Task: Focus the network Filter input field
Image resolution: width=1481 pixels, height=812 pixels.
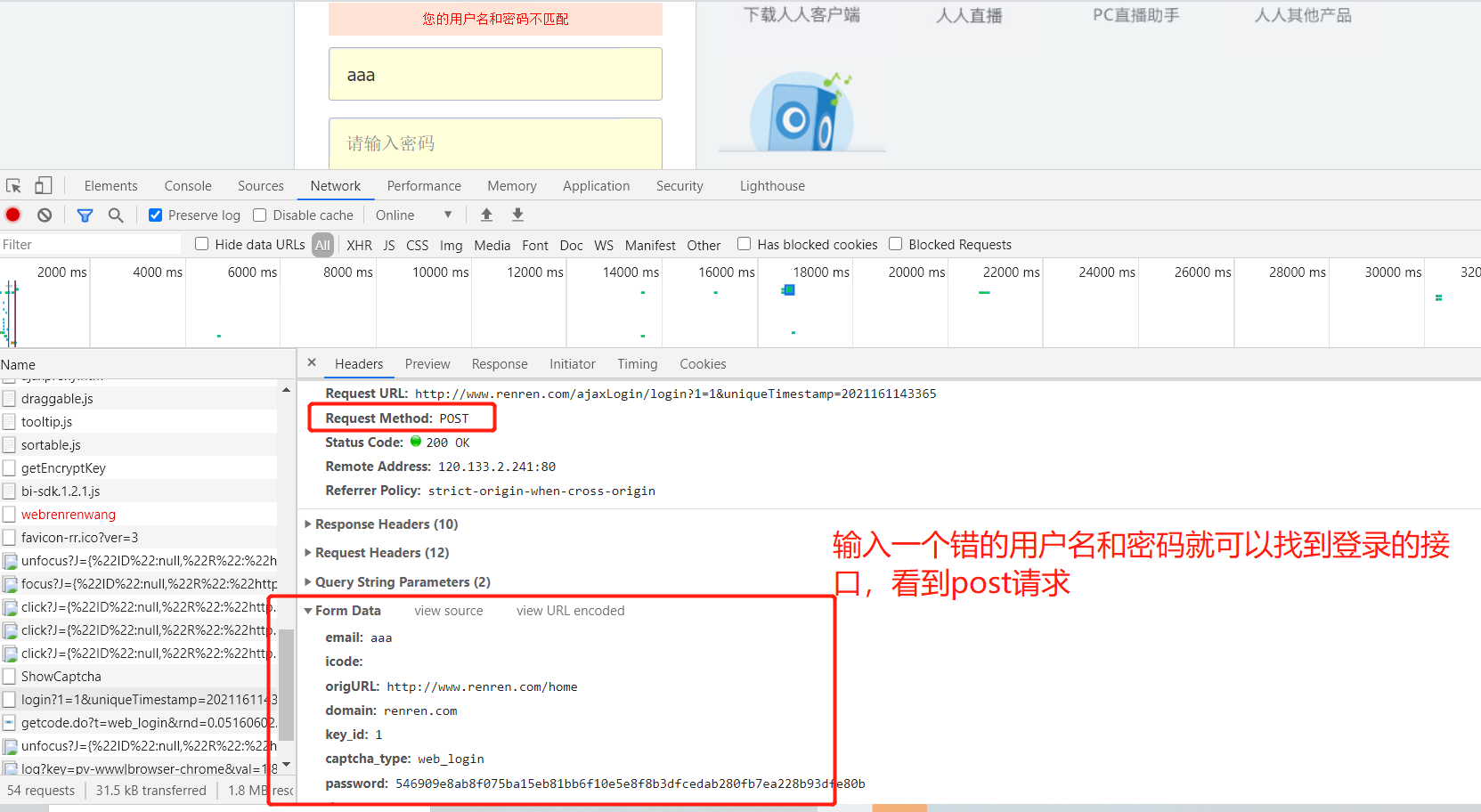Action: 91,245
